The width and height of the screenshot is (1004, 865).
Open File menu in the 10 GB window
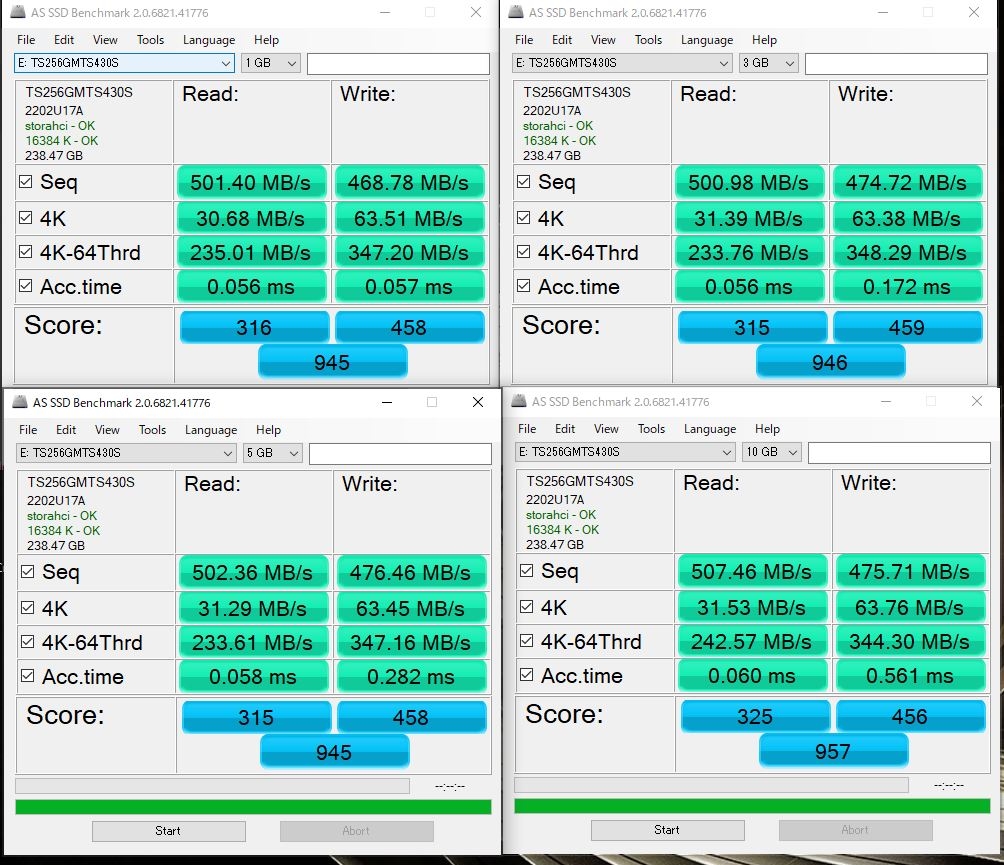coord(527,428)
